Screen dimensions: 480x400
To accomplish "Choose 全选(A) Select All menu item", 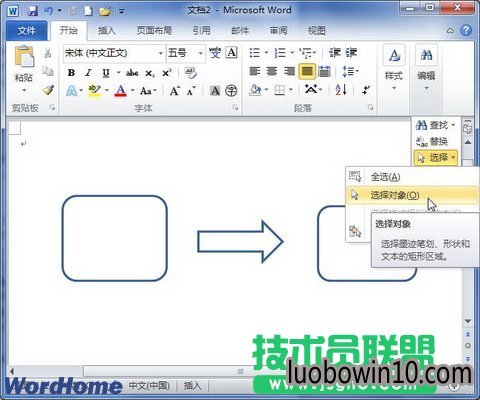I will coord(412,176).
